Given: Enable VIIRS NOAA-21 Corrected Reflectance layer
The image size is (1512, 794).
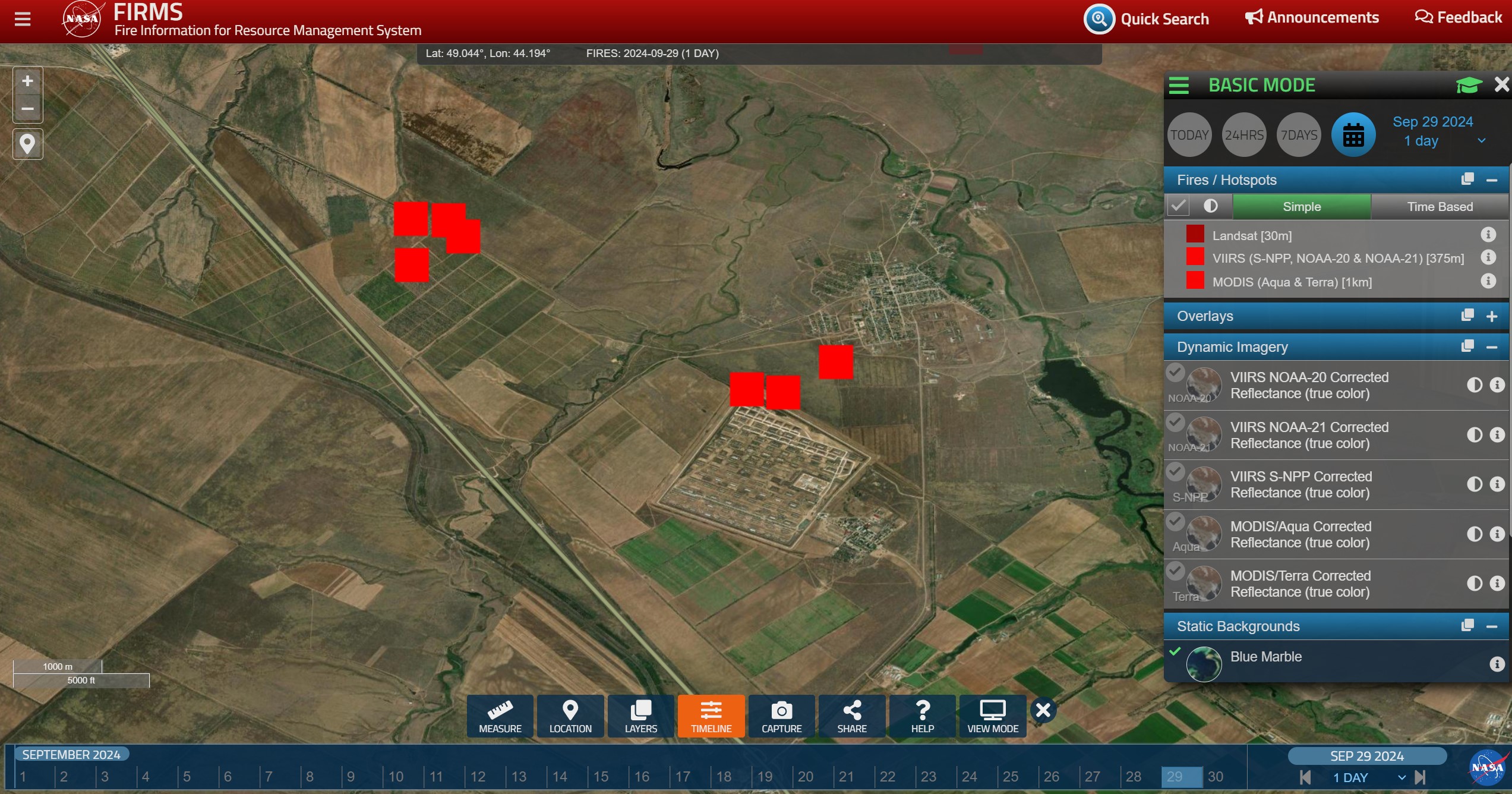Looking at the screenshot, I should click(1175, 423).
